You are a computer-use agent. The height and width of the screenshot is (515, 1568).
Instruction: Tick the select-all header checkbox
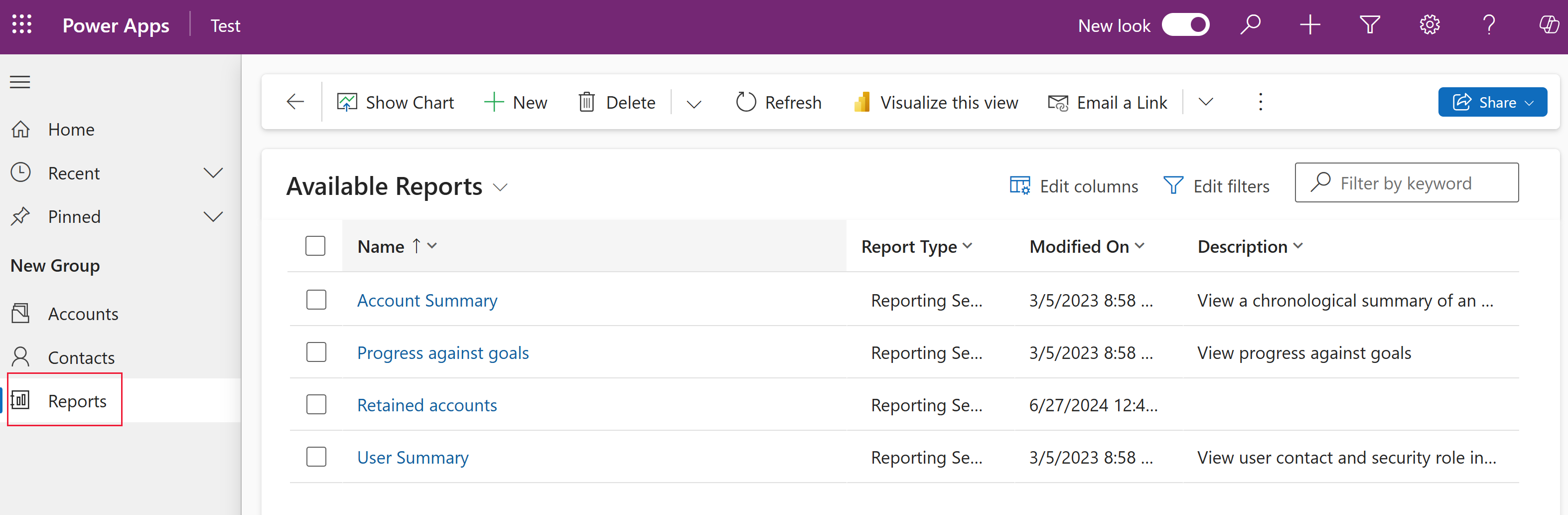pos(315,246)
